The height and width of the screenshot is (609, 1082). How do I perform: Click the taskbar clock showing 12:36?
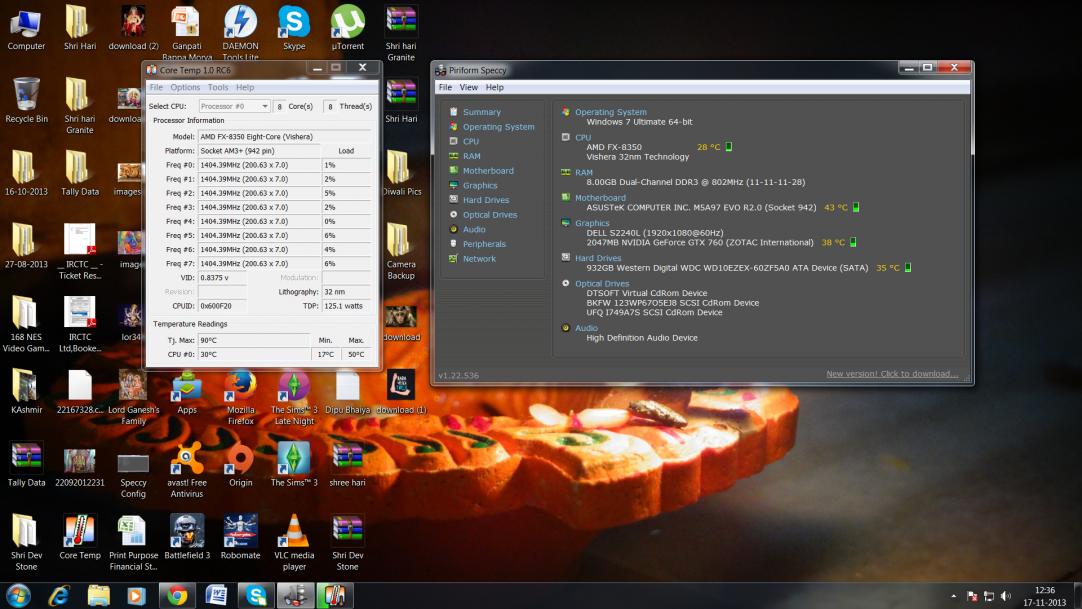click(1044, 596)
